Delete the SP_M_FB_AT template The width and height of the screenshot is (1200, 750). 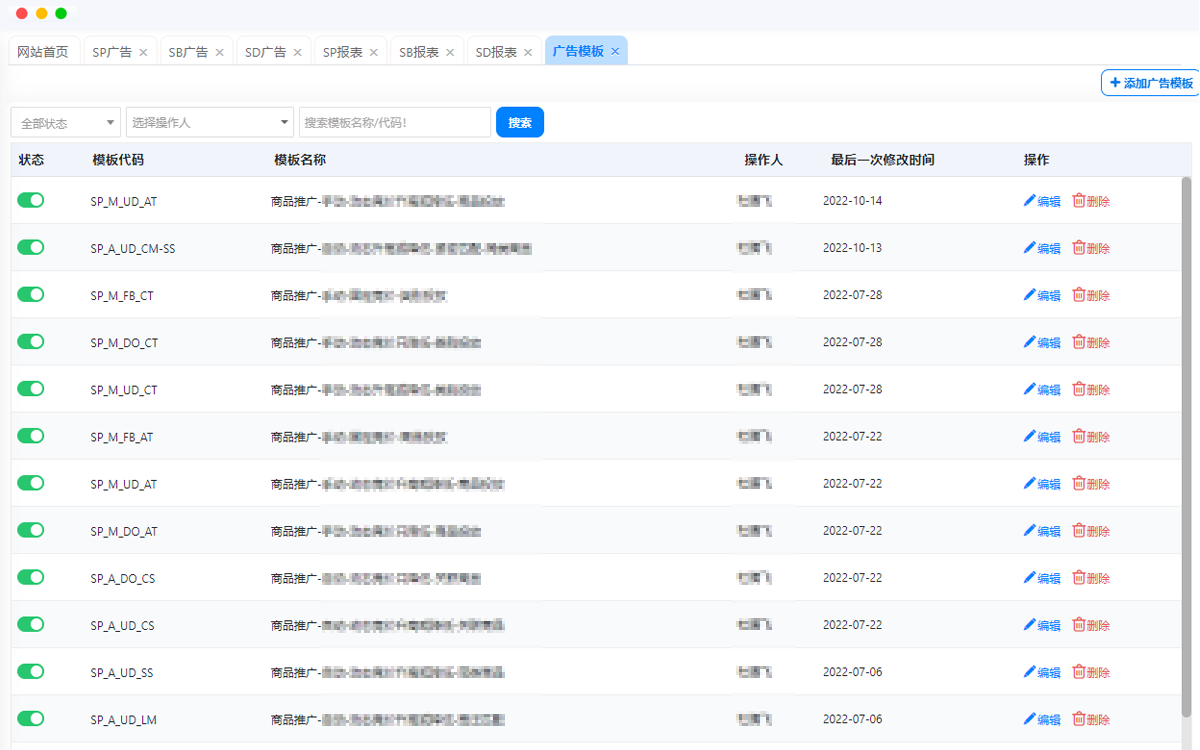(x=1091, y=437)
